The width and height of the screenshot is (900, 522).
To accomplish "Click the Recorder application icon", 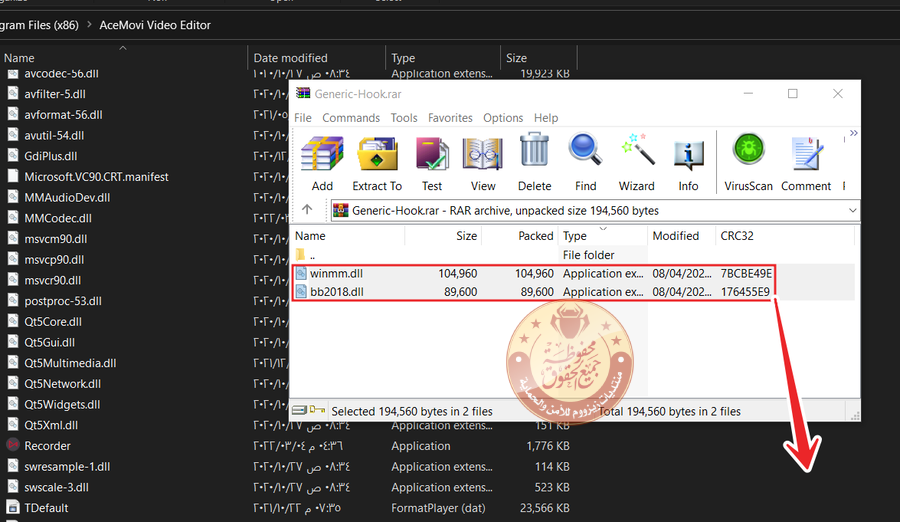I will [x=13, y=445].
